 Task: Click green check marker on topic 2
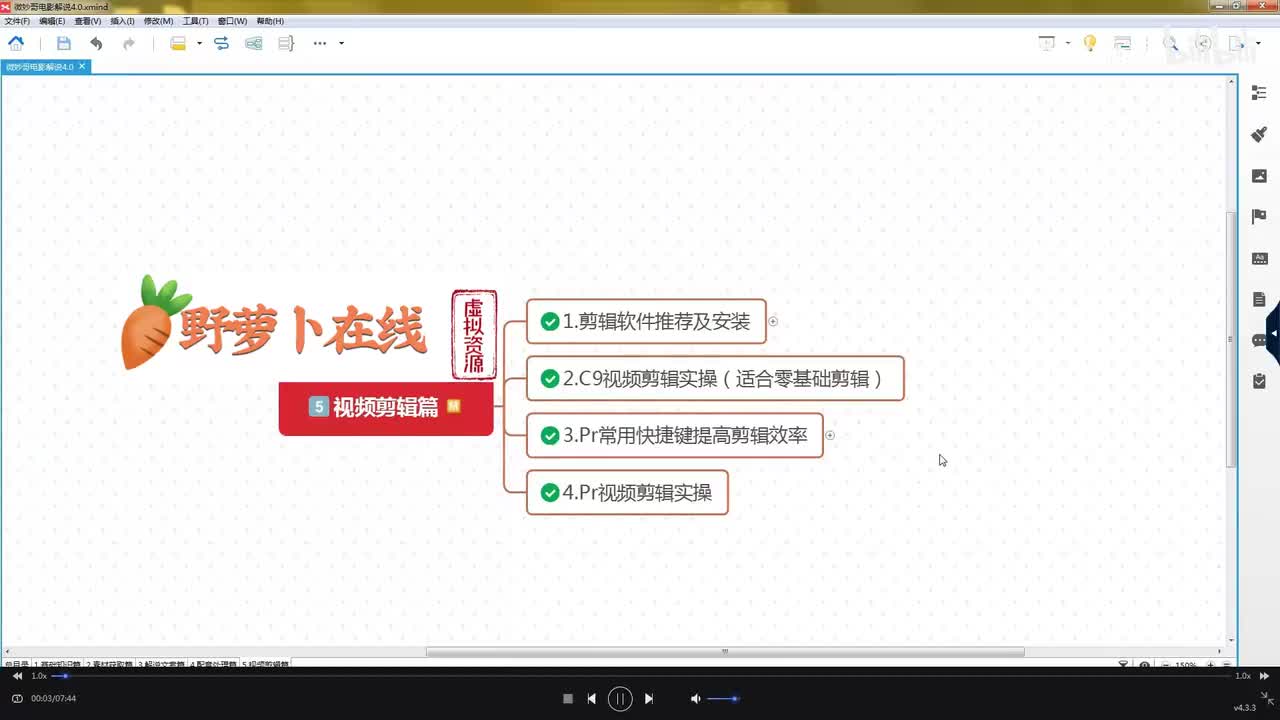[x=549, y=378]
